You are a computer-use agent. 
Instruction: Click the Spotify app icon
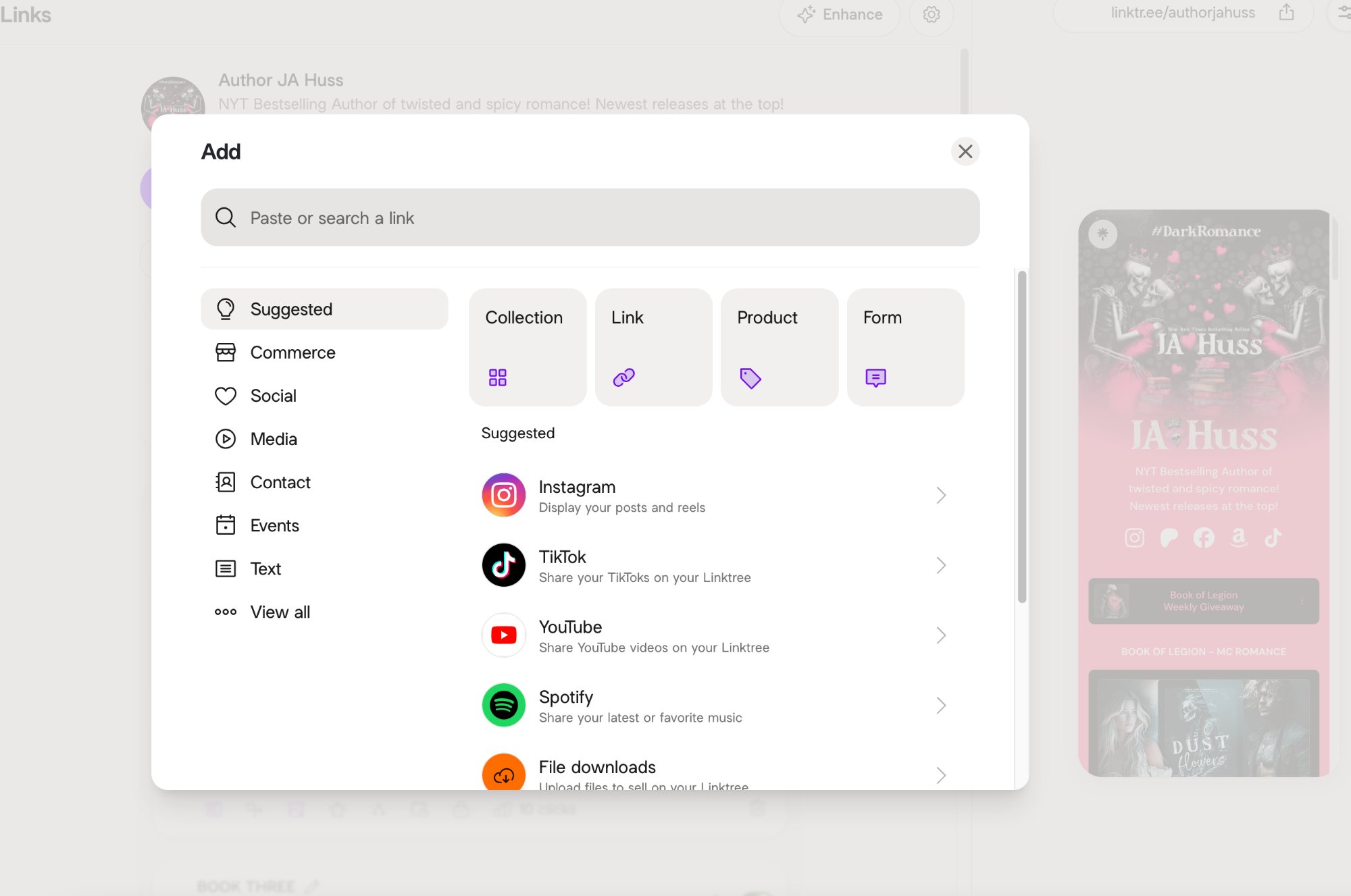[503, 705]
